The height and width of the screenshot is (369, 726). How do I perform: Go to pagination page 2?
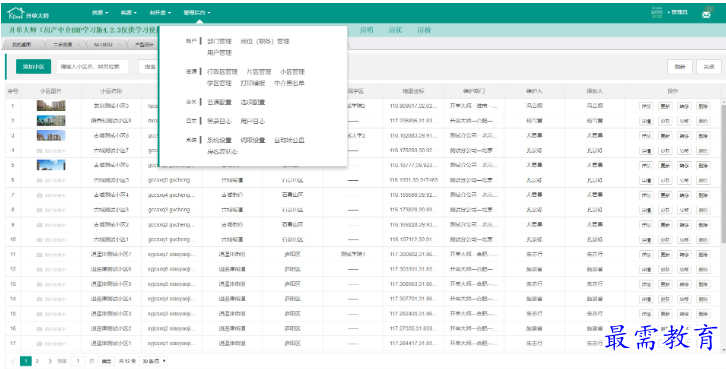pyautogui.click(x=38, y=361)
